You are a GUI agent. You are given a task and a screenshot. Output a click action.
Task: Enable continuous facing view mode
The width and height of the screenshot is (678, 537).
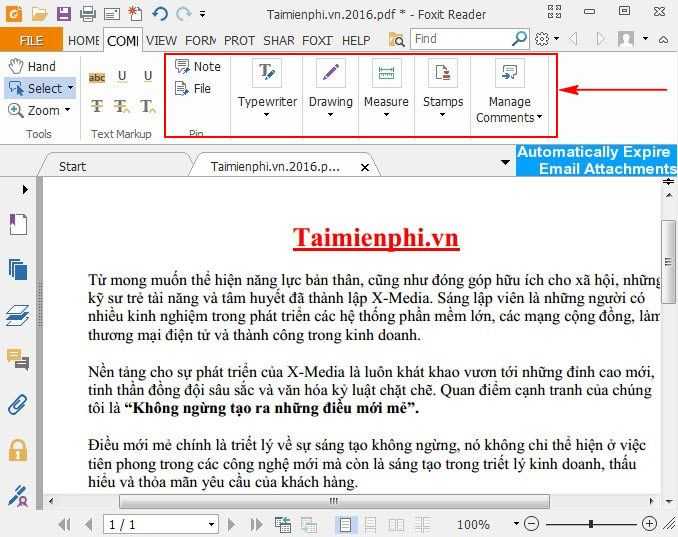click(x=422, y=524)
